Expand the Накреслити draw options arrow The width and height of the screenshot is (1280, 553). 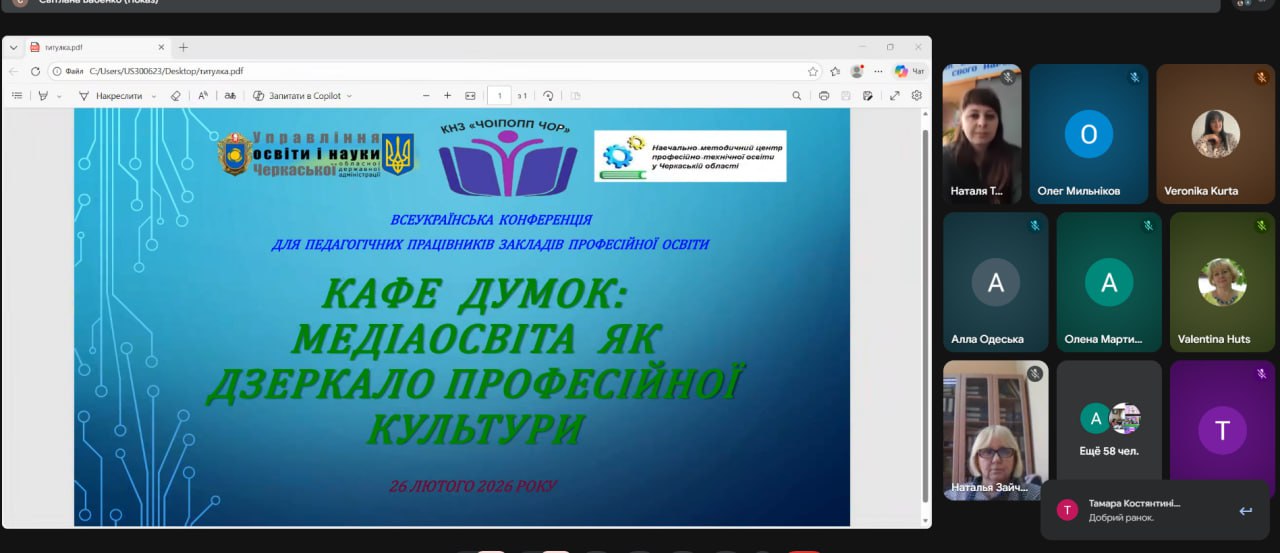(x=154, y=96)
